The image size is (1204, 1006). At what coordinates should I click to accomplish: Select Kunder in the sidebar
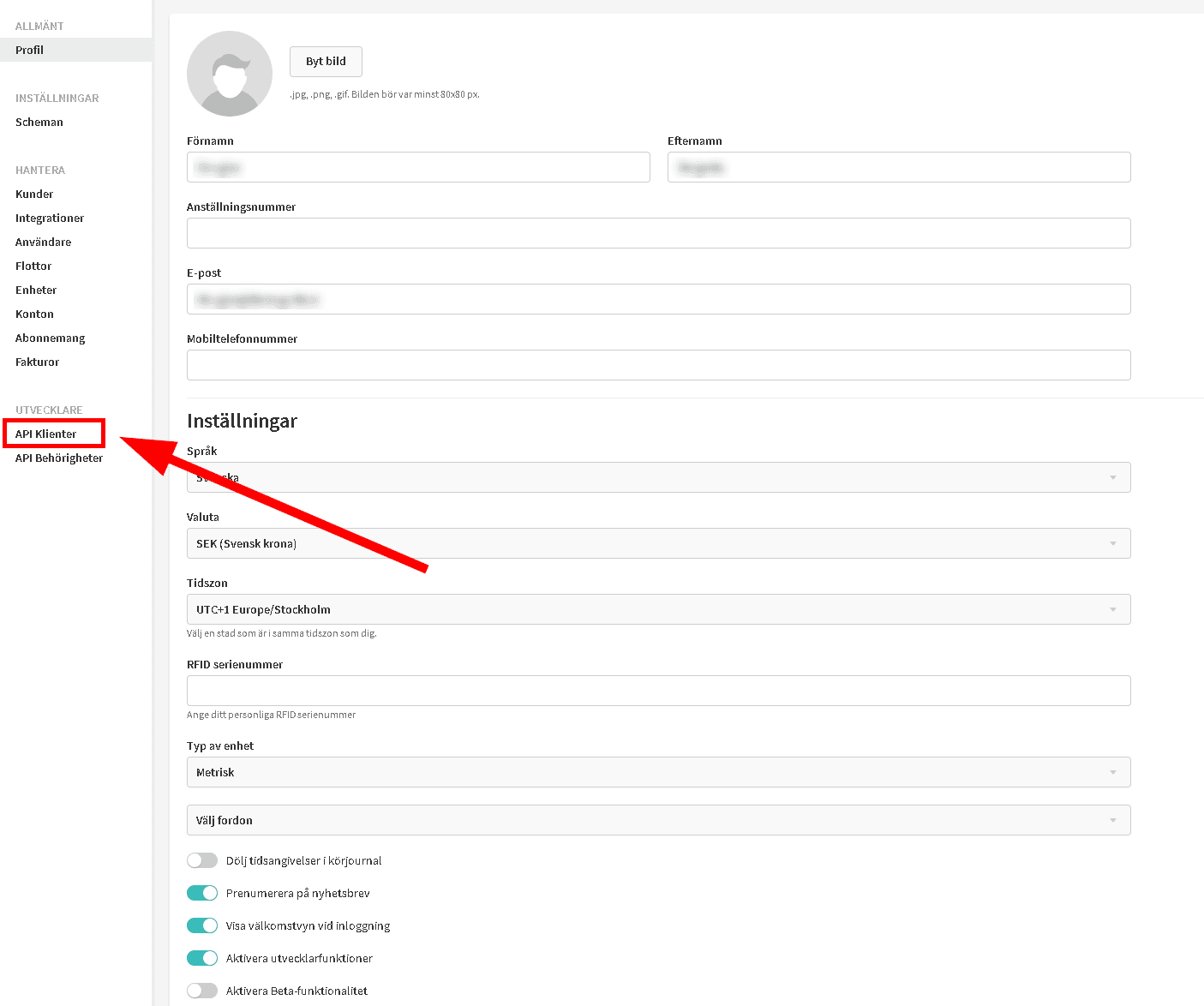click(x=33, y=194)
